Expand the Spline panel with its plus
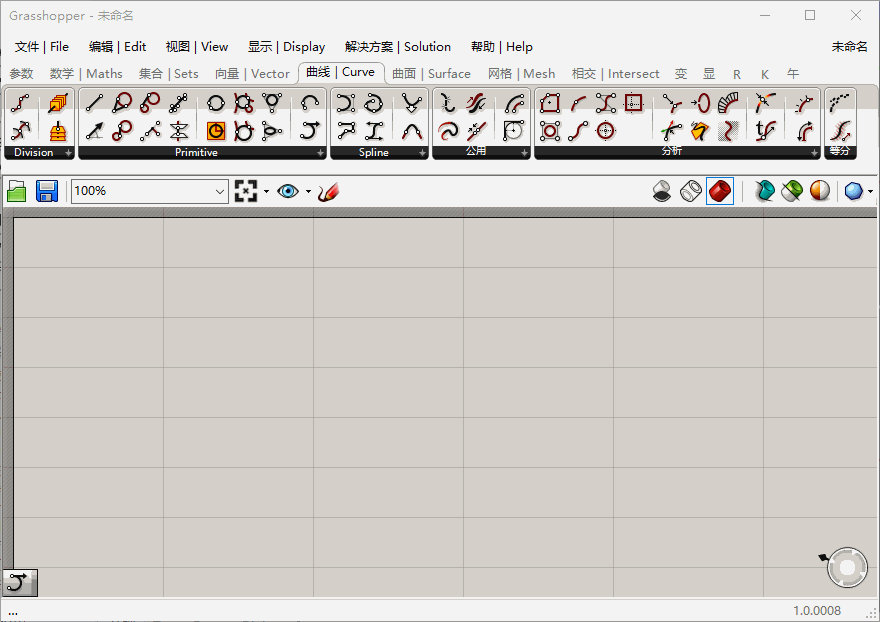 (x=422, y=153)
